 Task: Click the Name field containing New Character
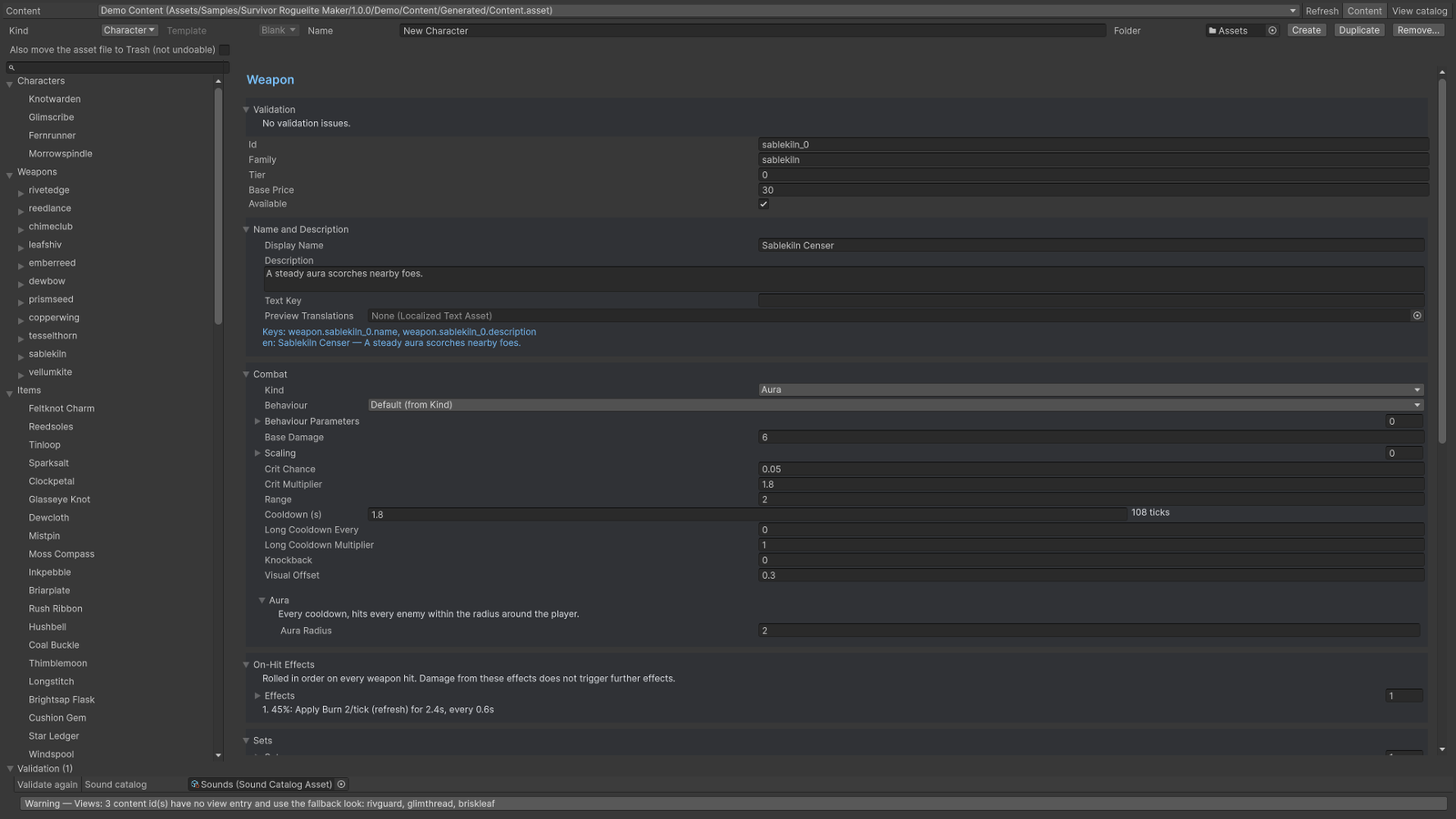(753, 31)
